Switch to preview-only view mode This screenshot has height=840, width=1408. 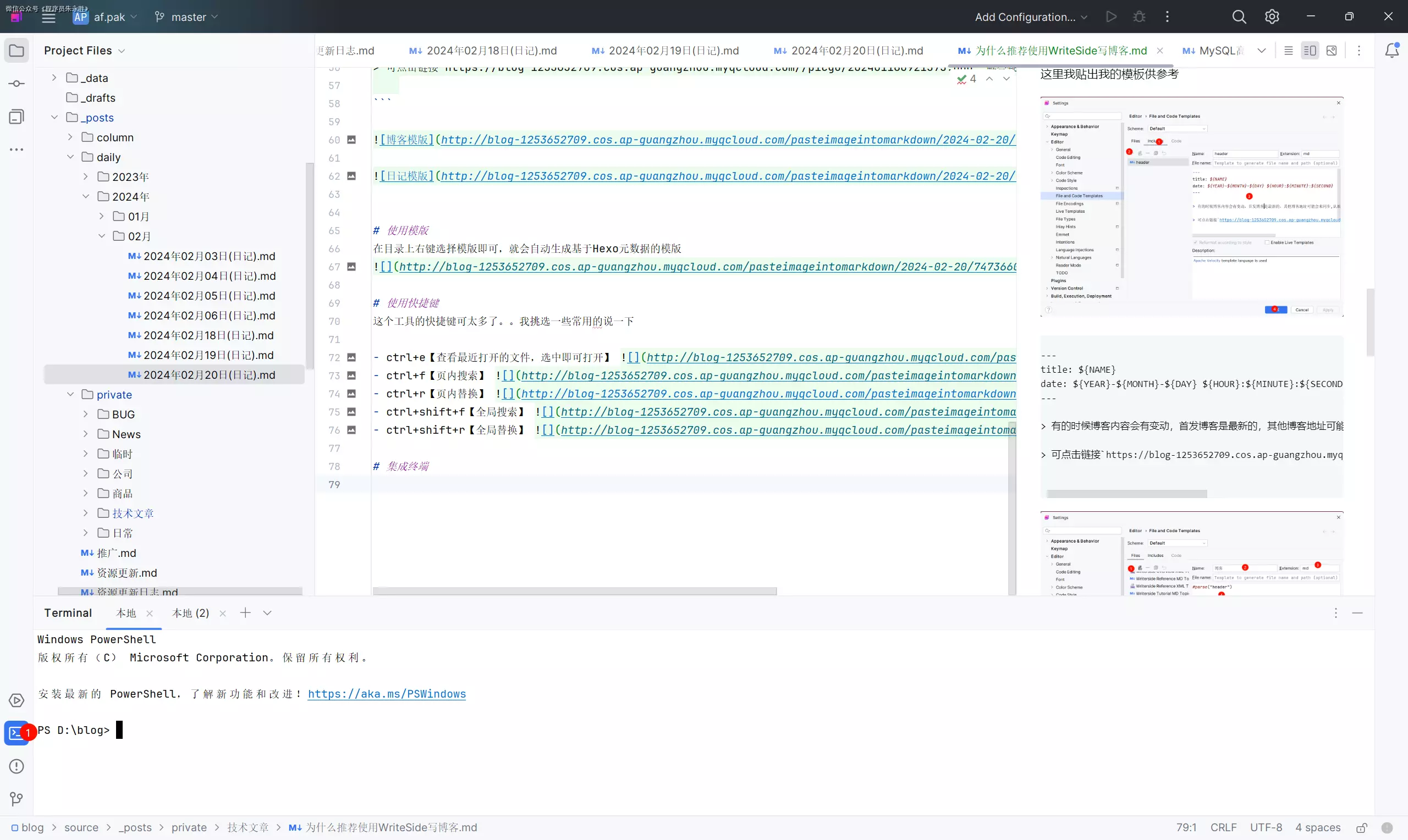coord(1332,51)
